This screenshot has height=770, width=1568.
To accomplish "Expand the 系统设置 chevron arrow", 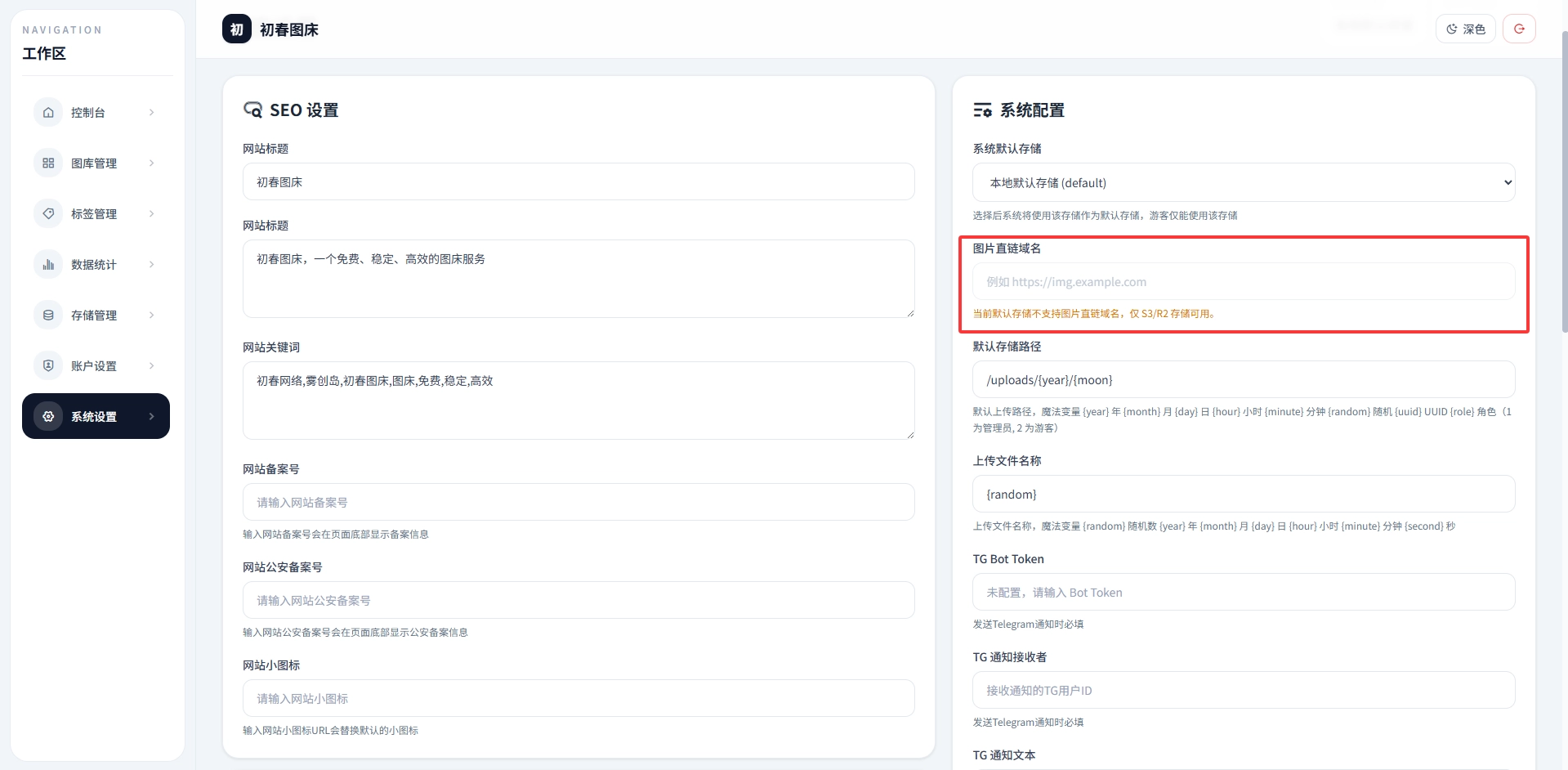I will pos(152,416).
